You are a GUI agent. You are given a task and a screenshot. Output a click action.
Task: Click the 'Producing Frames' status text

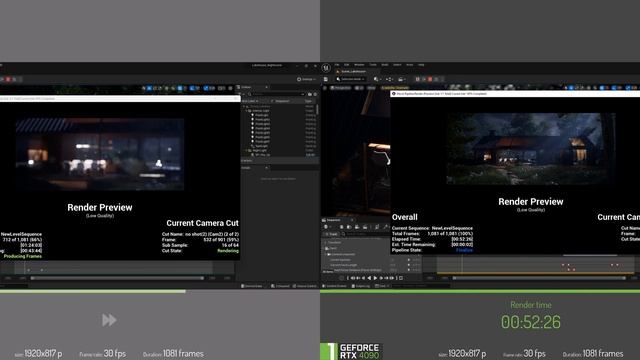tap(23, 256)
